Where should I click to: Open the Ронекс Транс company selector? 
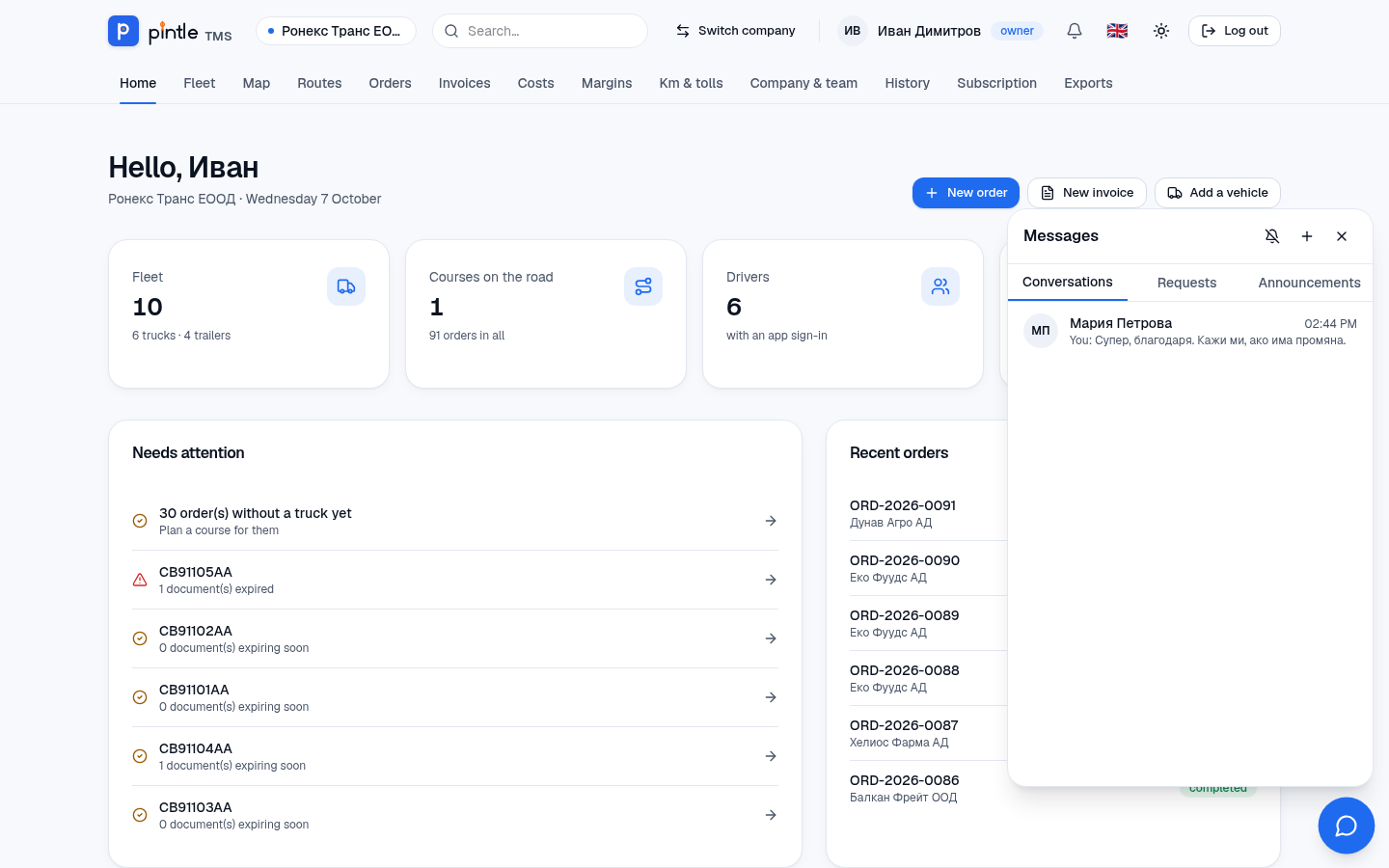[x=336, y=31]
